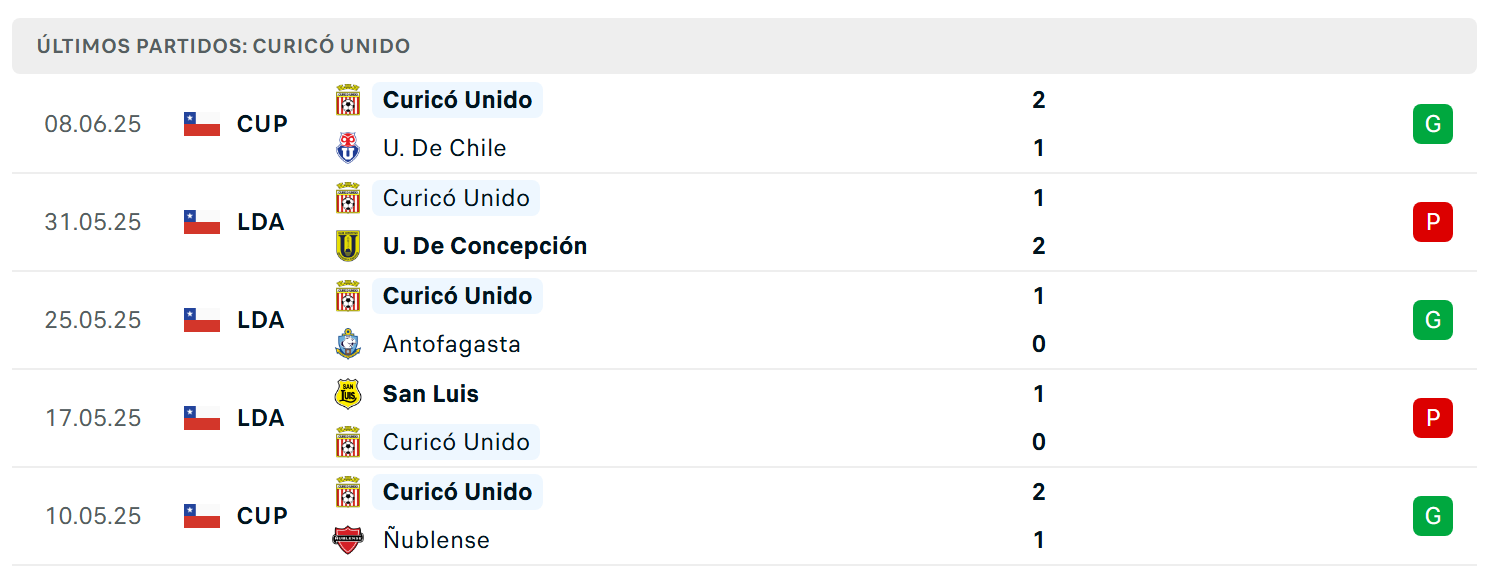Screen dimensions: 1488x580
Task: Open the Ñublense team link
Action: point(437,540)
